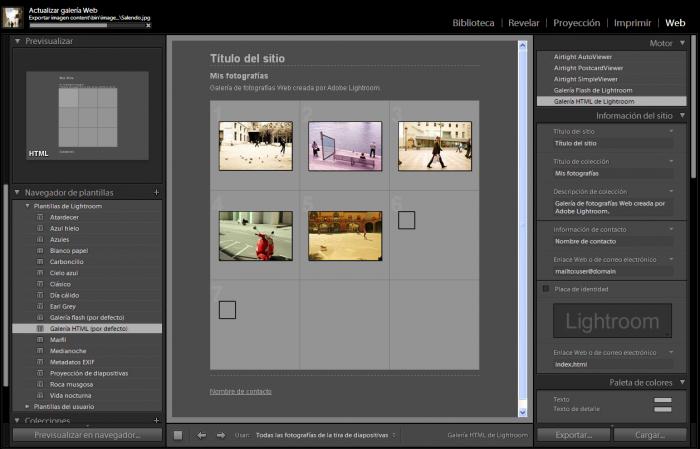Collapse the Plantillas de Lightroom folder
Screen dimensions: 700x449
pyautogui.click(x=27, y=206)
